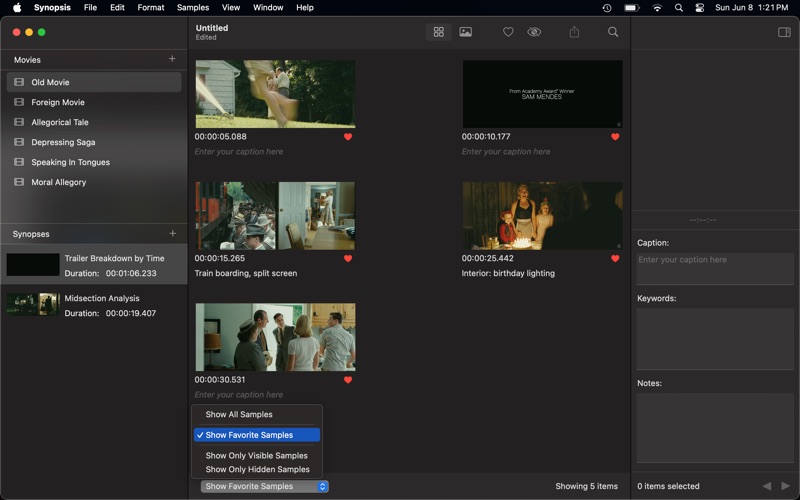Choose Show Only Hidden Samples
Image resolution: width=800 pixels, height=500 pixels.
[257, 469]
